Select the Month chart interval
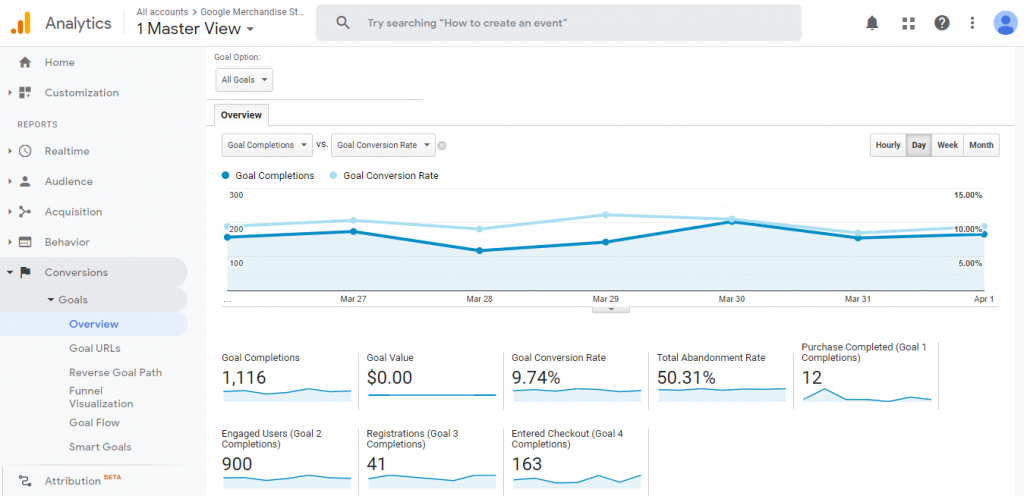Image resolution: width=1024 pixels, height=496 pixels. [981, 145]
